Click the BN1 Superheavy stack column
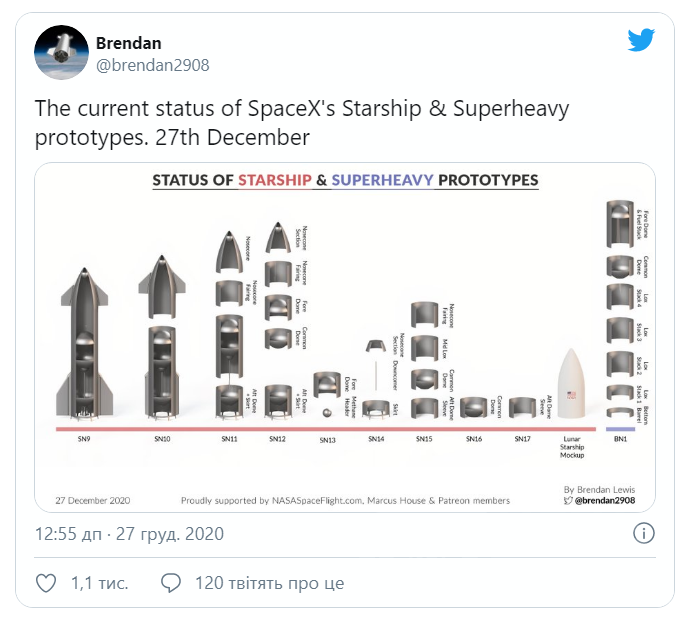Image resolution: width=684 pixels, height=619 pixels. [x=620, y=310]
